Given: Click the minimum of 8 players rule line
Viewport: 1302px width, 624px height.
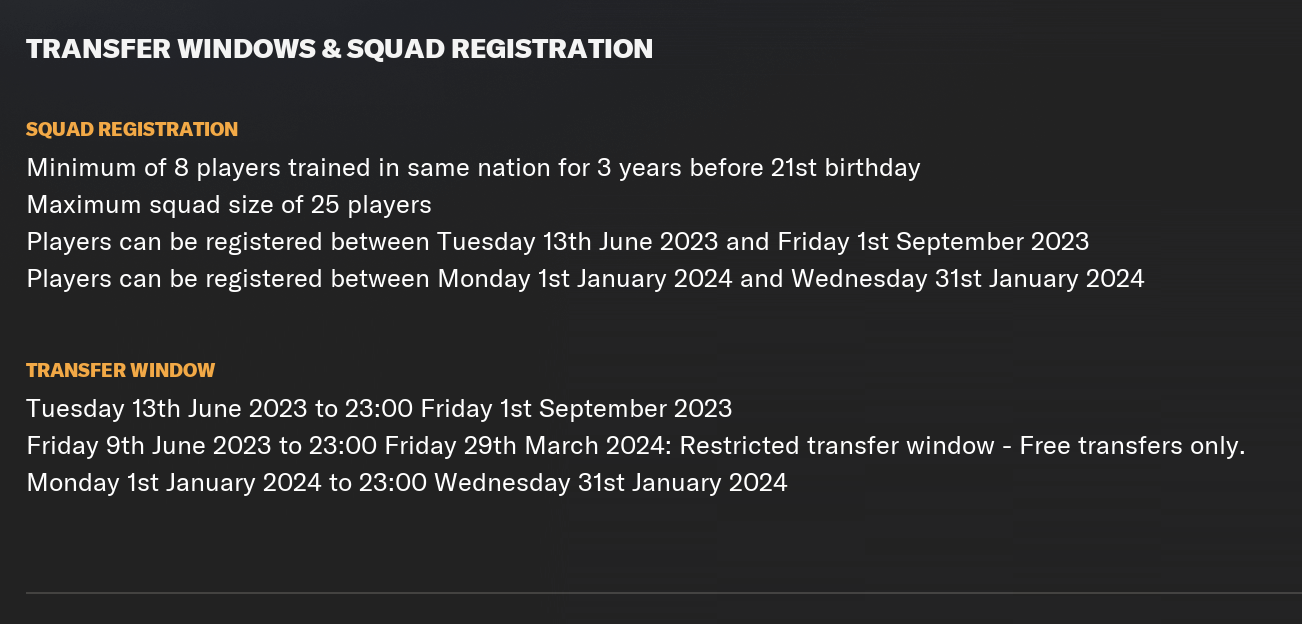Looking at the screenshot, I should (x=473, y=167).
